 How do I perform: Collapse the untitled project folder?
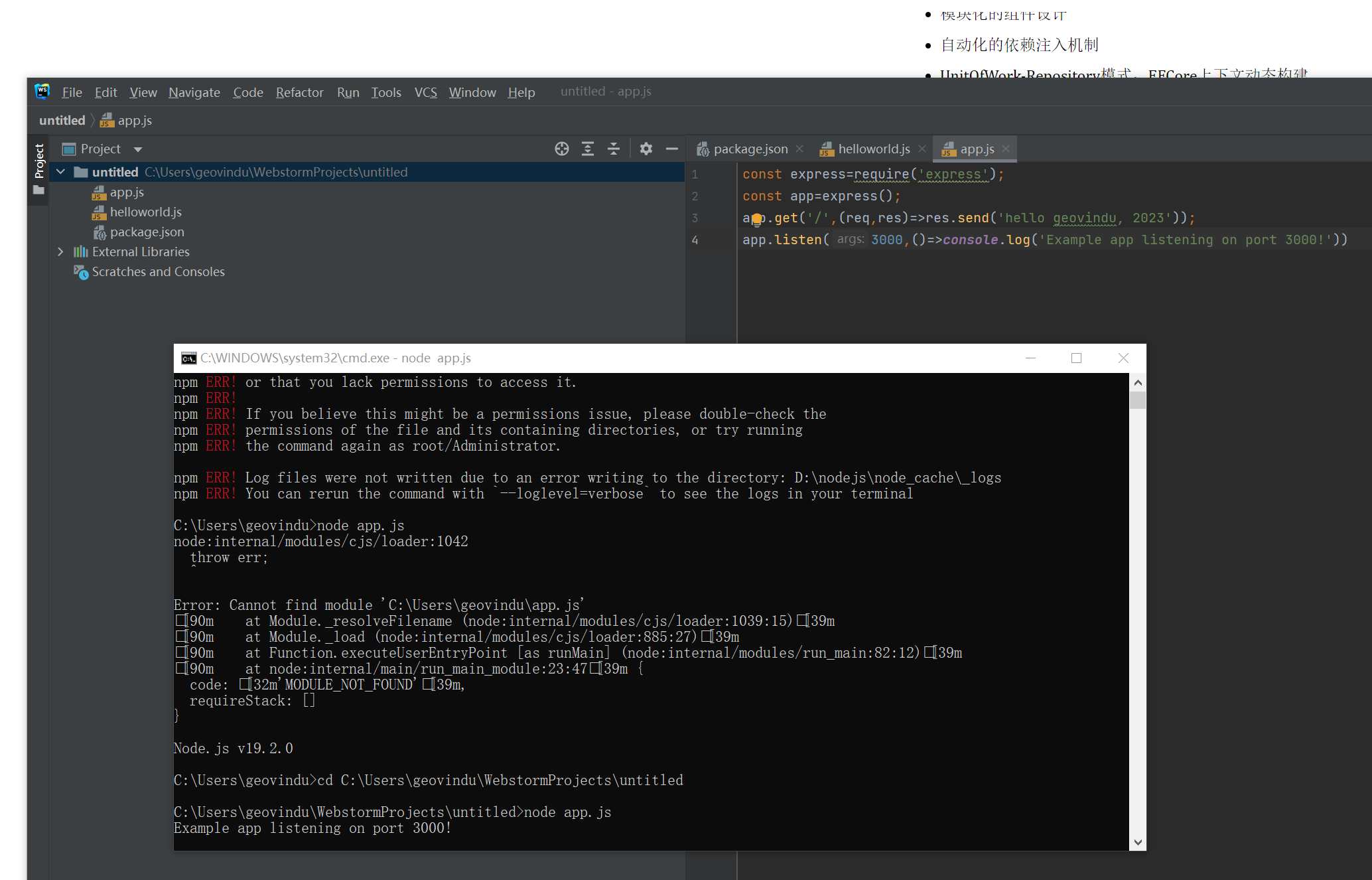[60, 172]
